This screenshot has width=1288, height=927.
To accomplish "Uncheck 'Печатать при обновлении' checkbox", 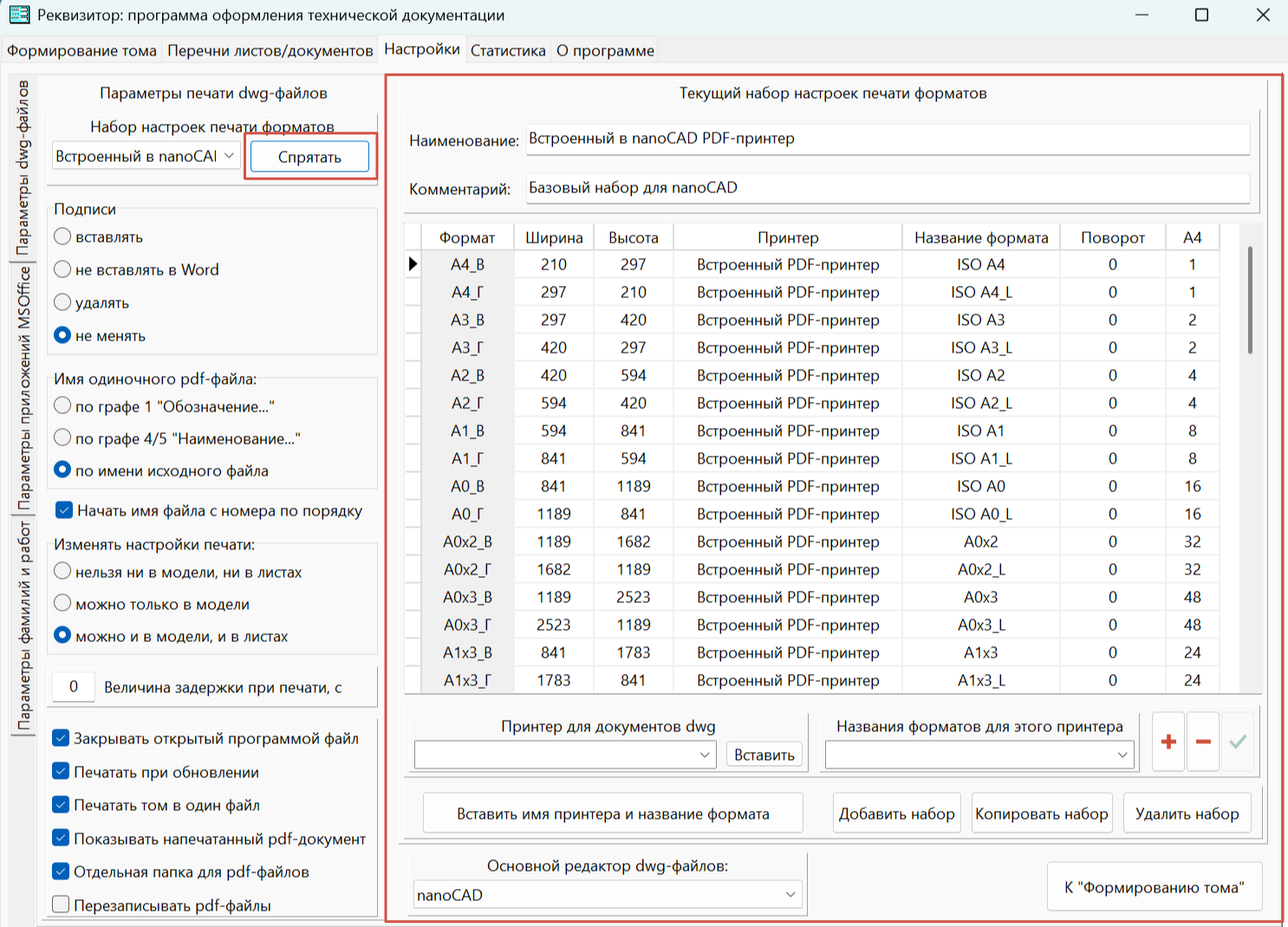I will tap(61, 771).
